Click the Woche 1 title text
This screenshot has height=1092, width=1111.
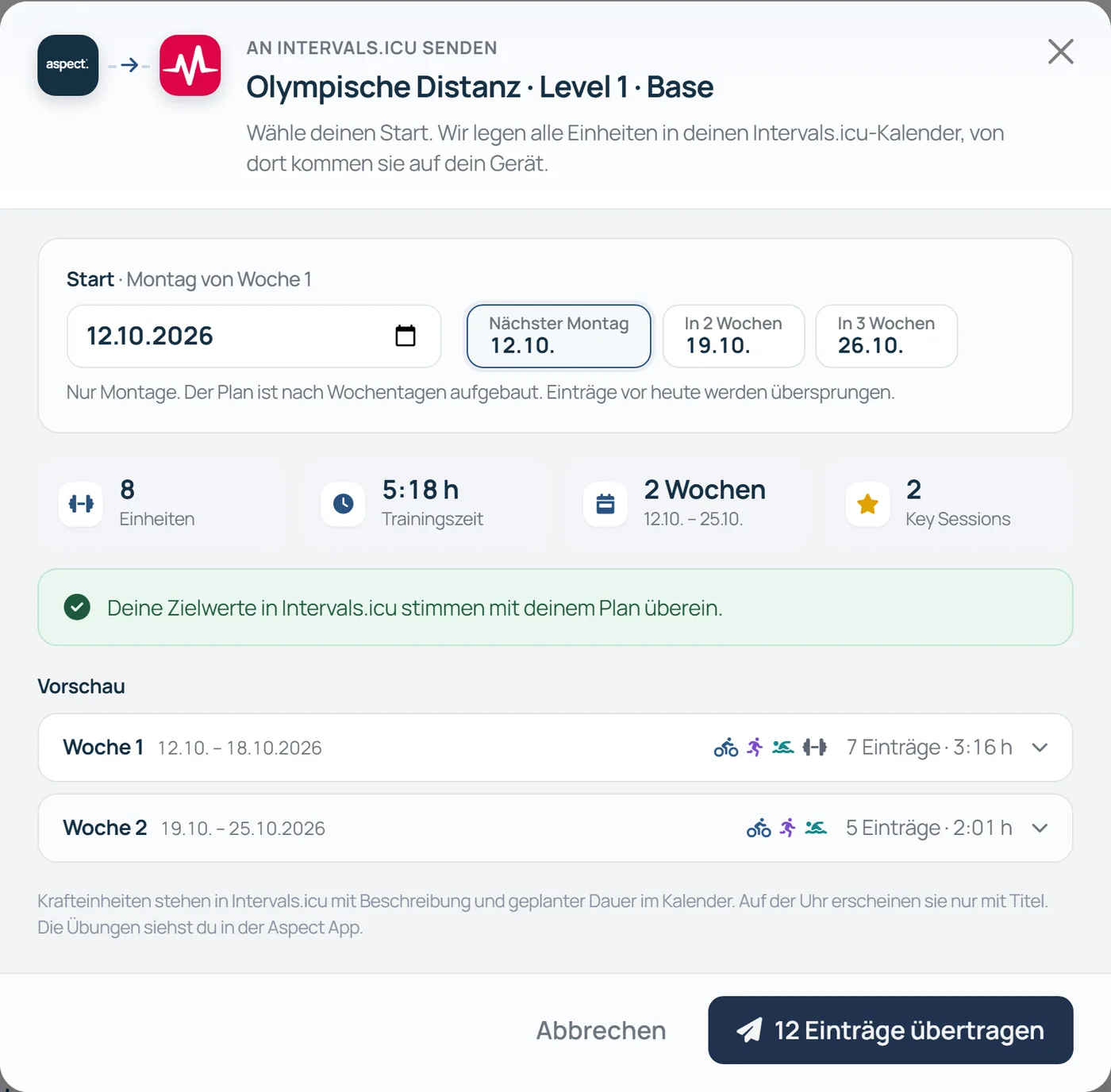103,748
